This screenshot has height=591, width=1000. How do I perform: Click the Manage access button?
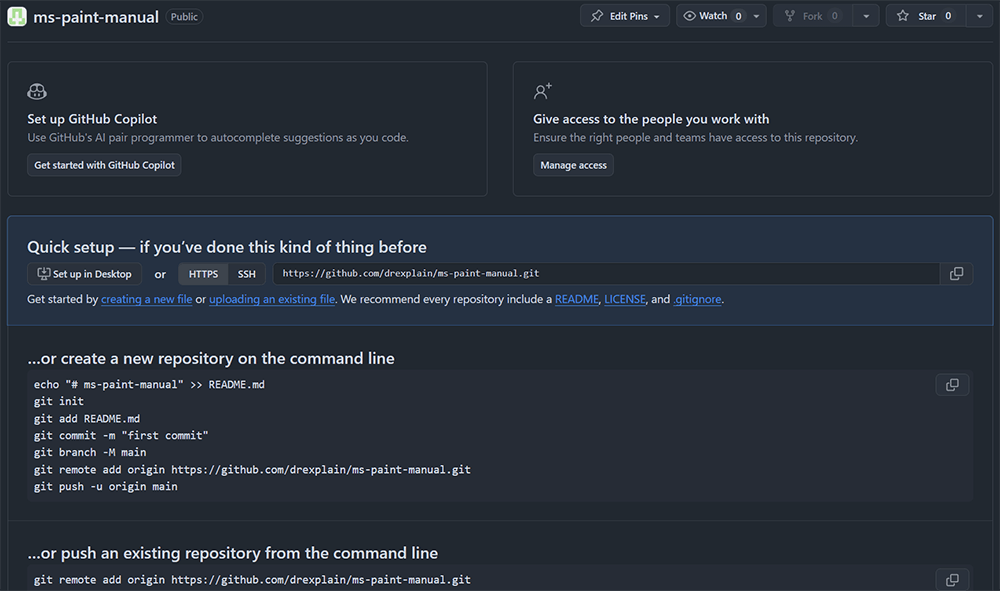[x=573, y=165]
